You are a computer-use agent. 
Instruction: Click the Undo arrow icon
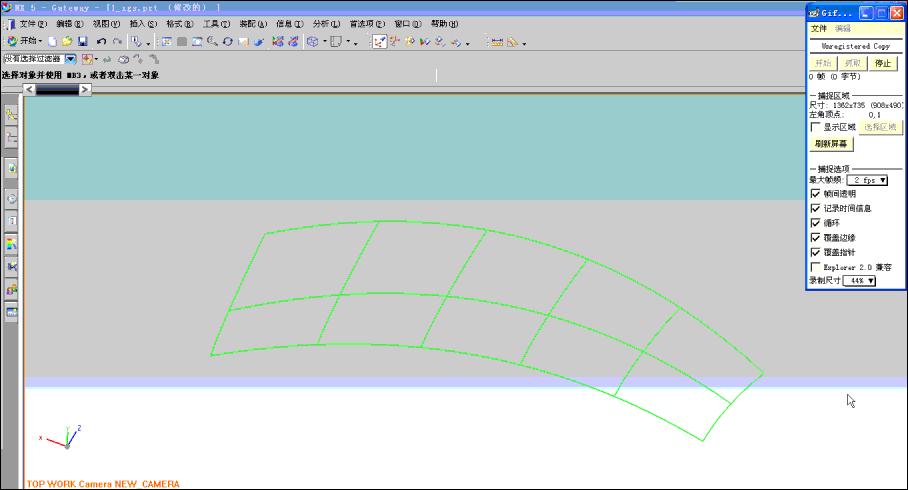[101, 41]
